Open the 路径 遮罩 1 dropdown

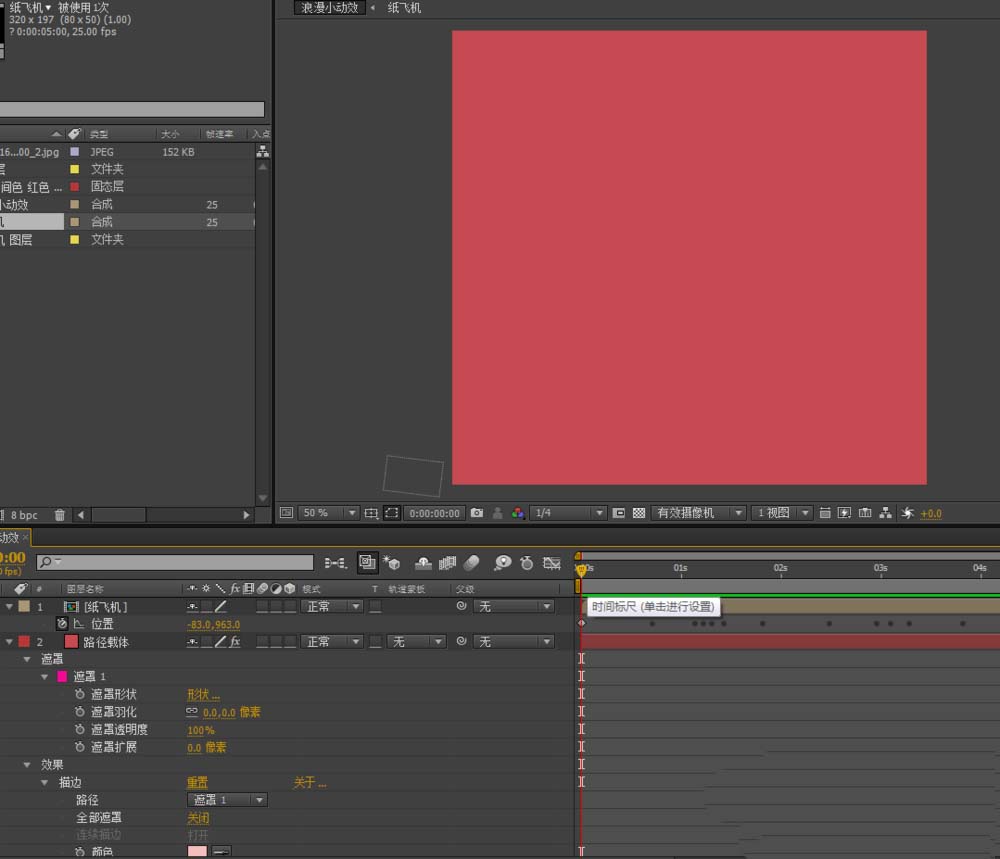coord(227,800)
